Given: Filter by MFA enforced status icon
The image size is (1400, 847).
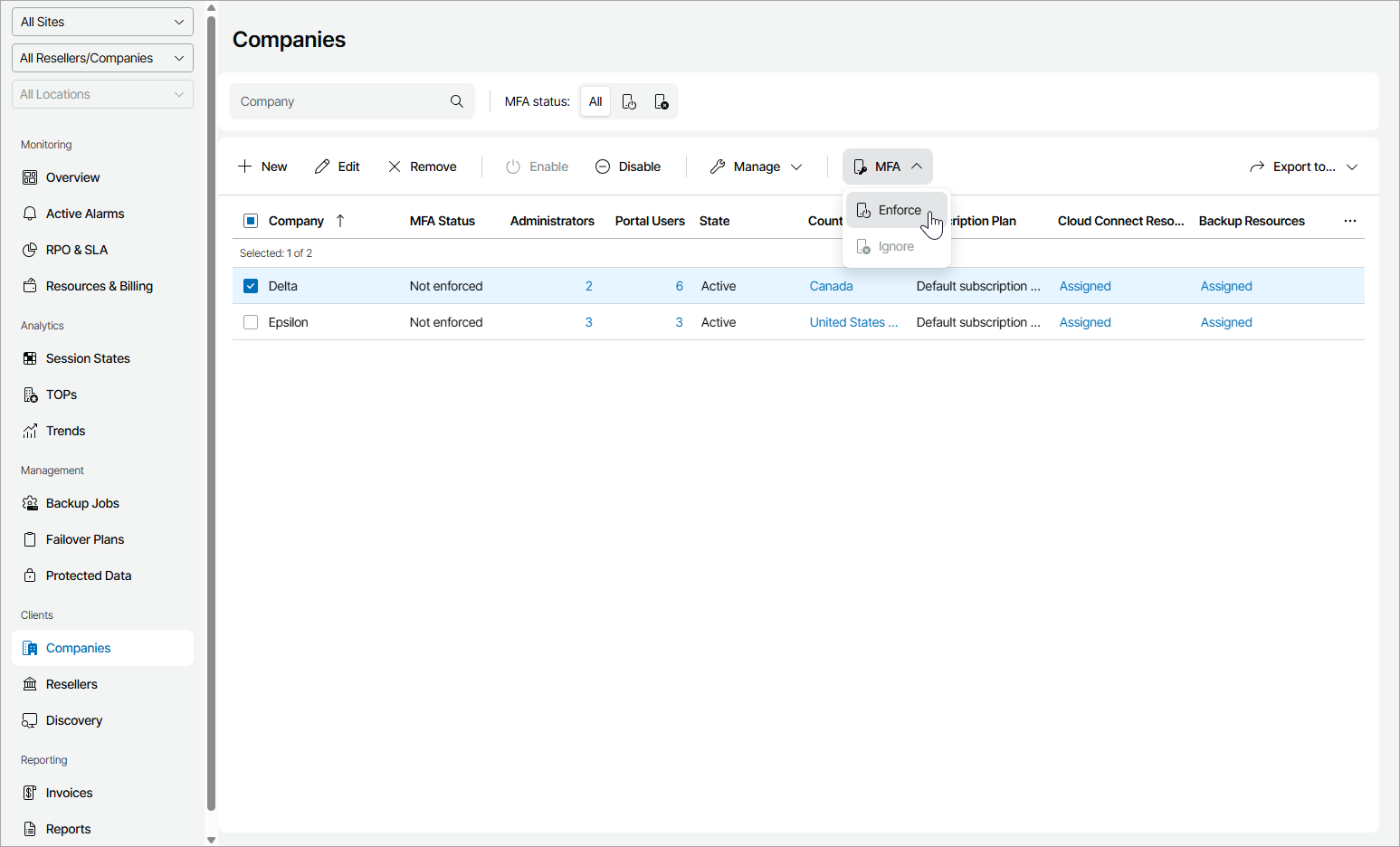Looking at the screenshot, I should click(x=629, y=101).
